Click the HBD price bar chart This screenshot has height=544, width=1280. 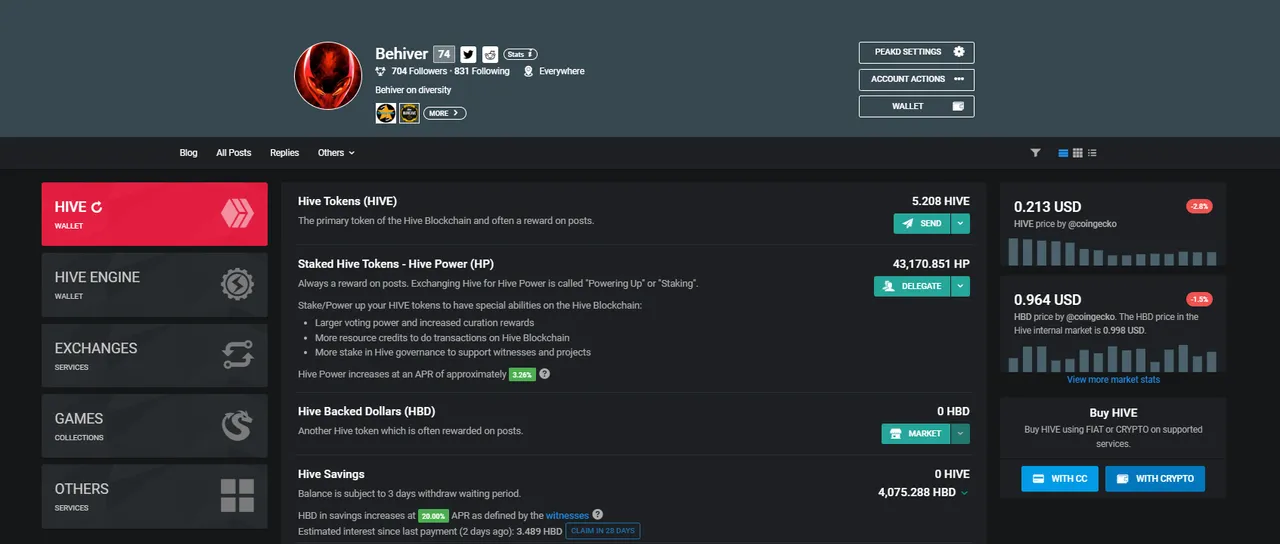pyautogui.click(x=1113, y=358)
